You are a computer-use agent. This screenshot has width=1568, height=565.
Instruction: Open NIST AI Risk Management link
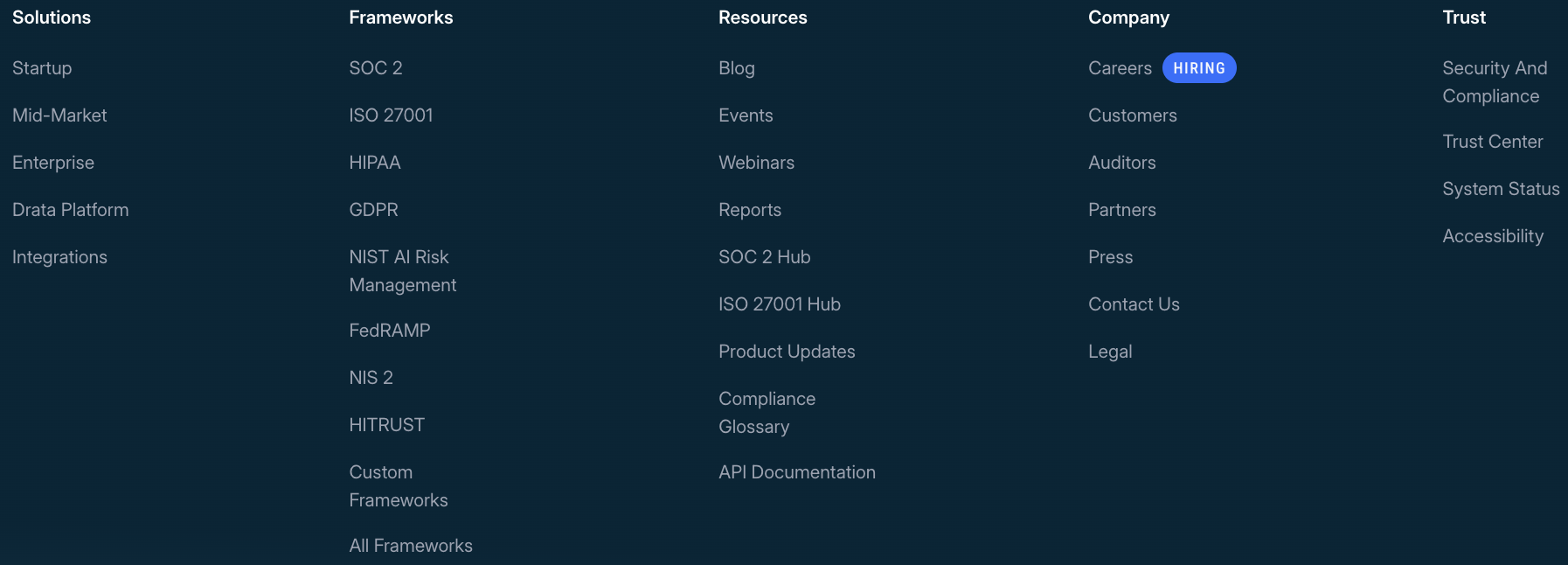point(402,271)
